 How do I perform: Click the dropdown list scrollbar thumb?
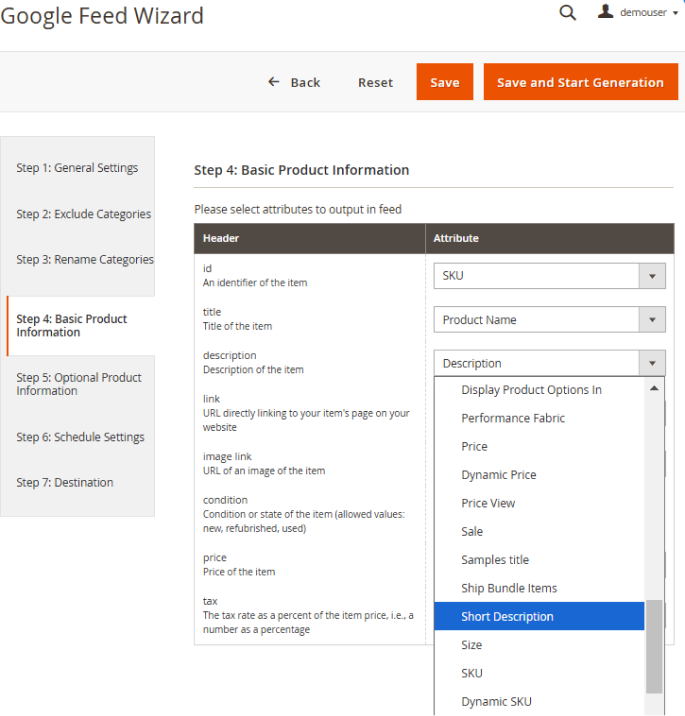coord(654,646)
